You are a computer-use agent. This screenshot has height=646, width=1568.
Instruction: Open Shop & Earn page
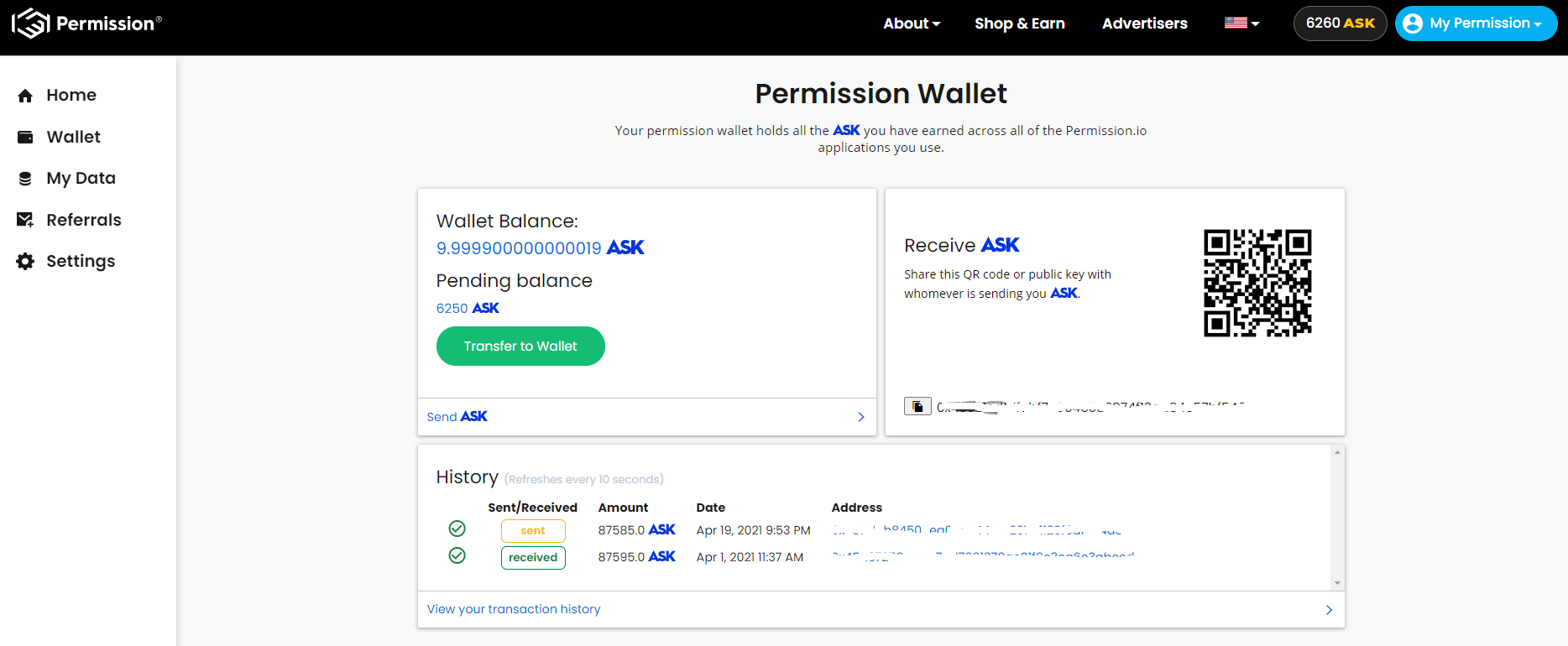[1020, 23]
